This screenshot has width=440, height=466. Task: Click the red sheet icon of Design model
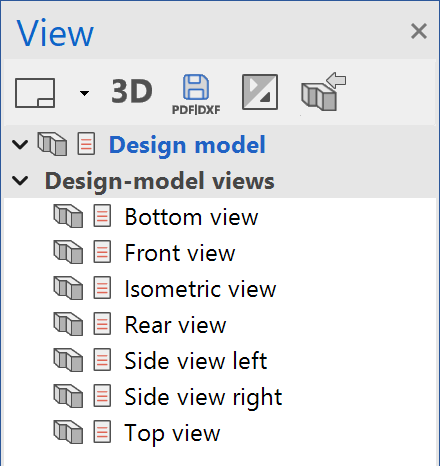click(86, 144)
